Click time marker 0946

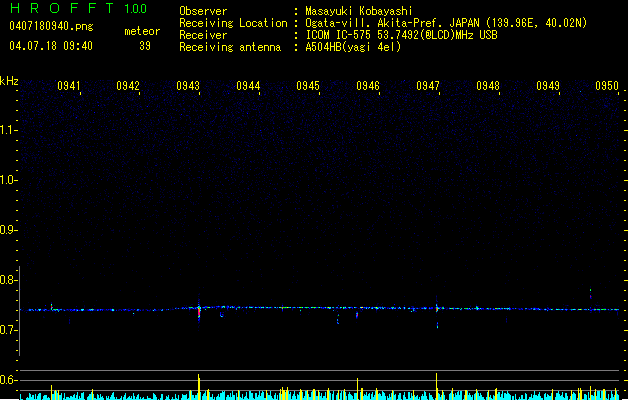point(368,86)
